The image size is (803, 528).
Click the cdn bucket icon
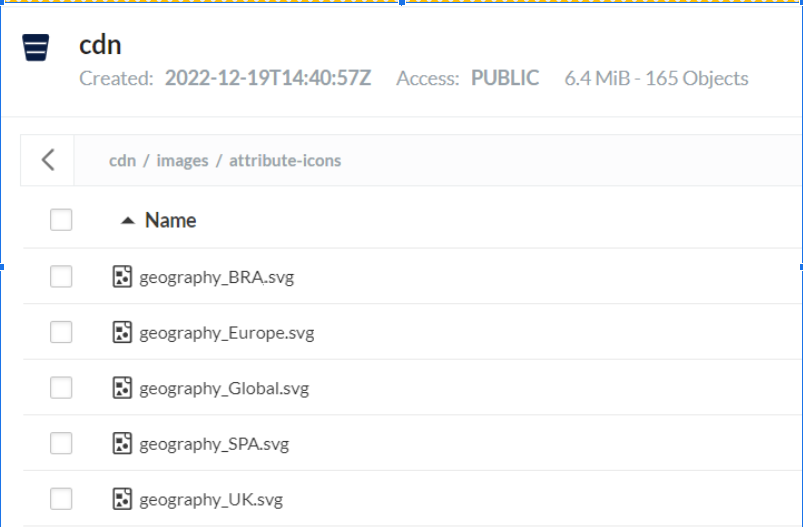(36, 47)
